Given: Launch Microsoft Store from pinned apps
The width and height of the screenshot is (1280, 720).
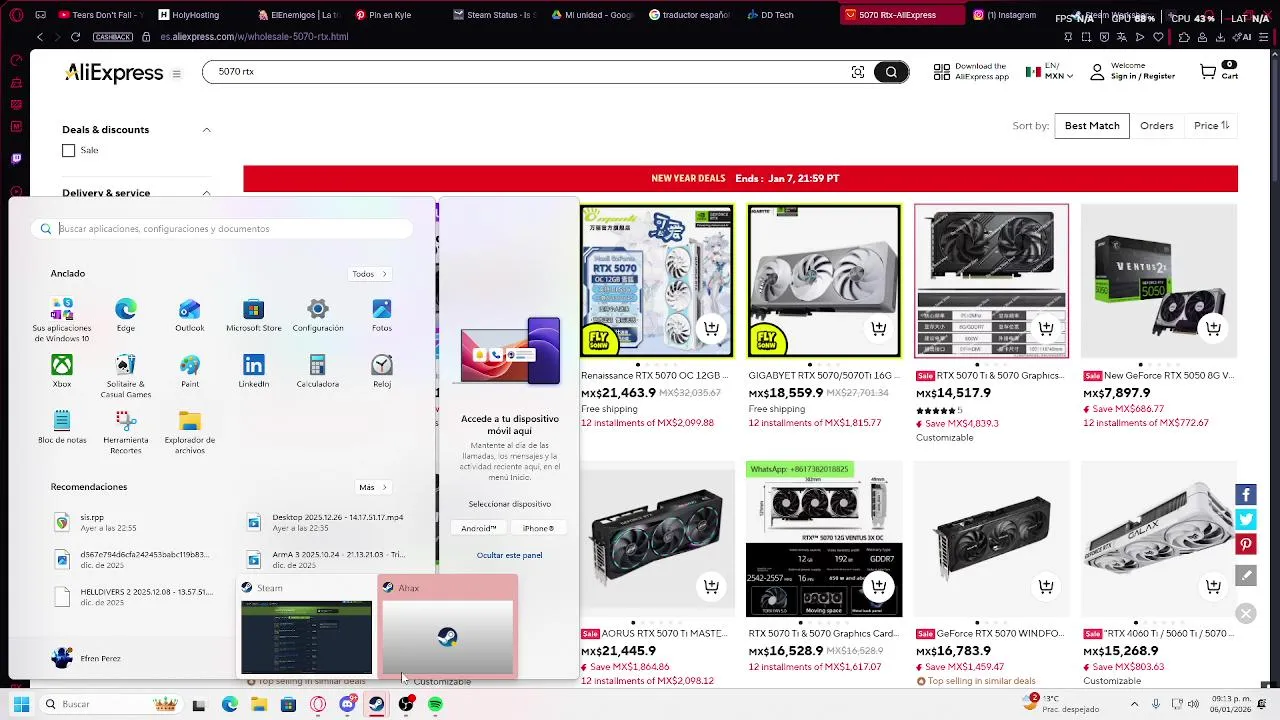Looking at the screenshot, I should 254,315.
